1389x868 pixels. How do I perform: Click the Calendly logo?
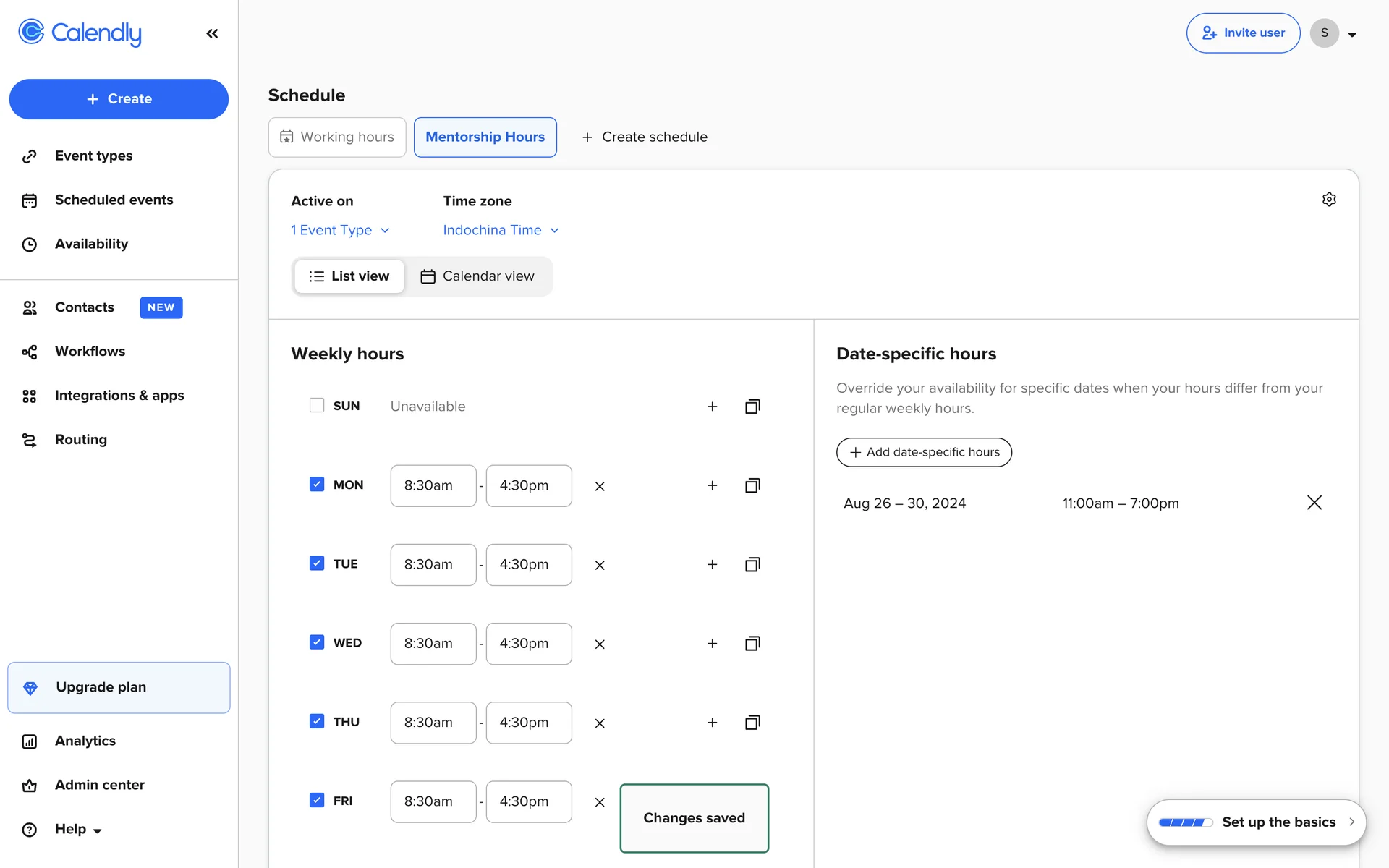pos(80,33)
